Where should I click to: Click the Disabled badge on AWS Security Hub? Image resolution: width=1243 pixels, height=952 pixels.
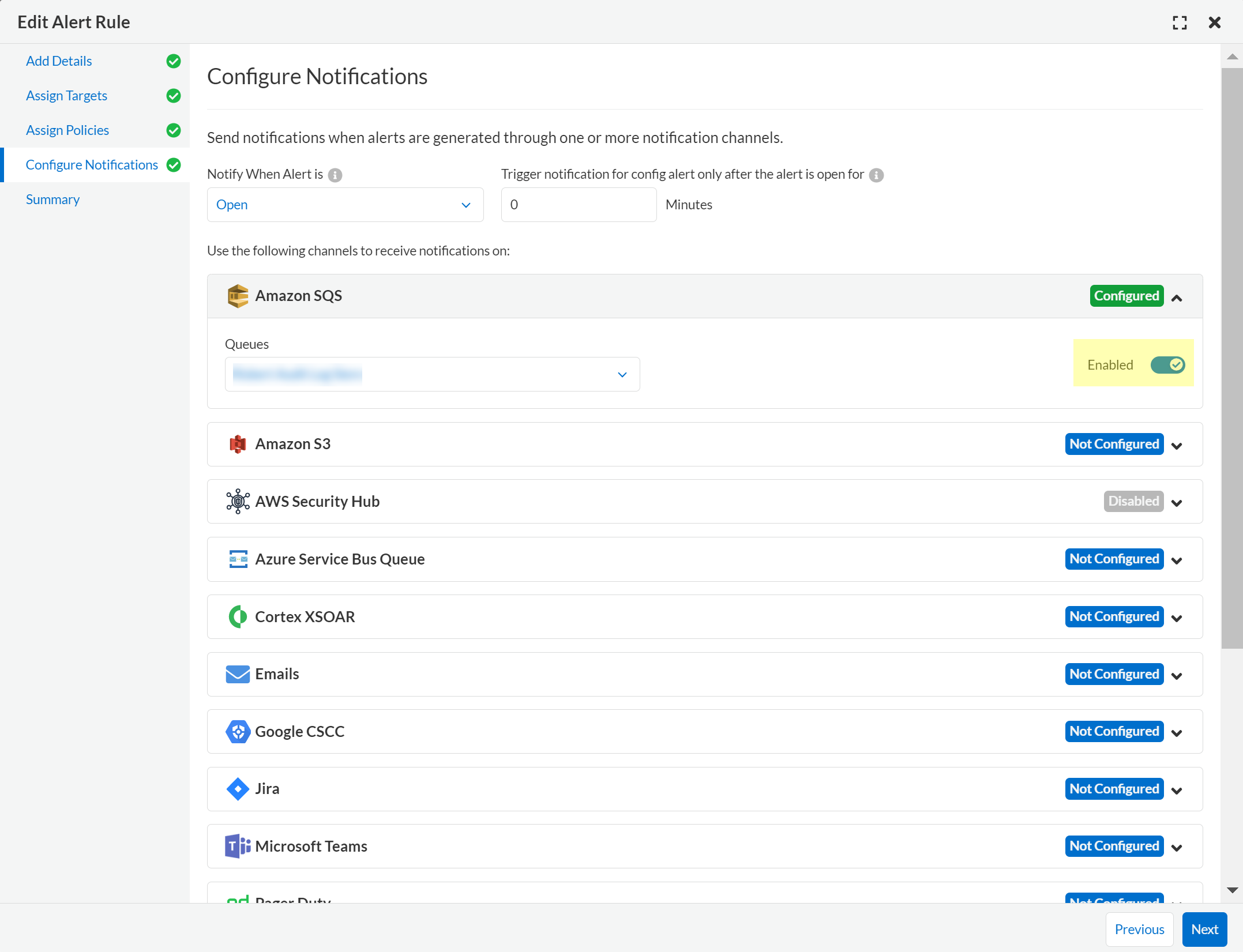pyautogui.click(x=1133, y=501)
